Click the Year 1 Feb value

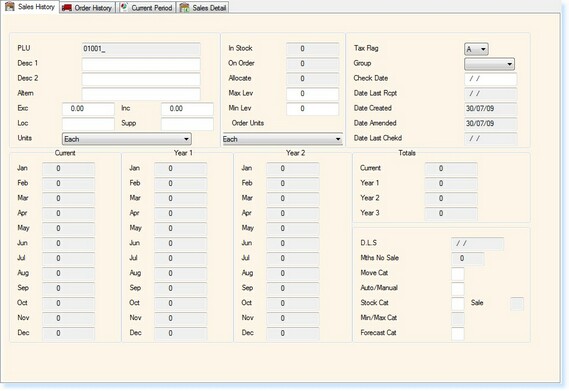181,184
